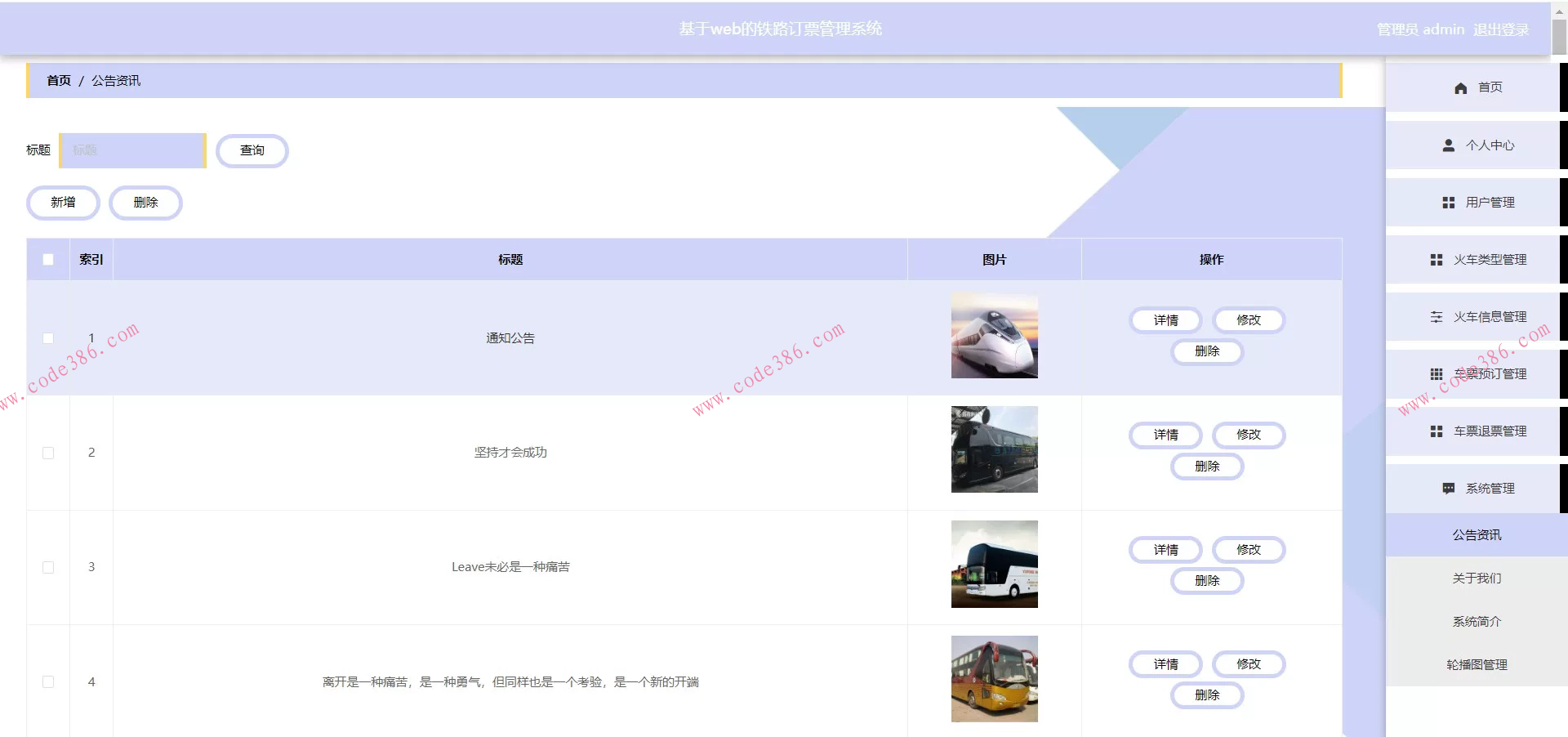This screenshot has width=1568, height=737.
Task: Click 详情 for the 坚持才会成功 row
Action: tap(1165, 435)
